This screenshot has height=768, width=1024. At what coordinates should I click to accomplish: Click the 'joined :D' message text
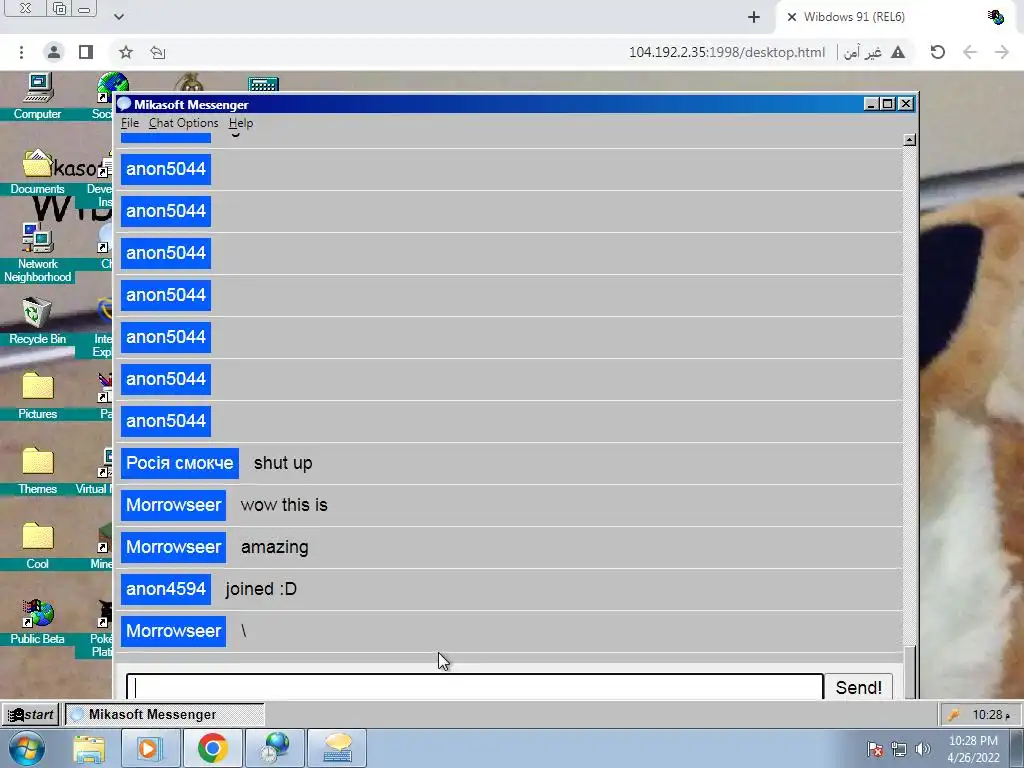tap(261, 589)
